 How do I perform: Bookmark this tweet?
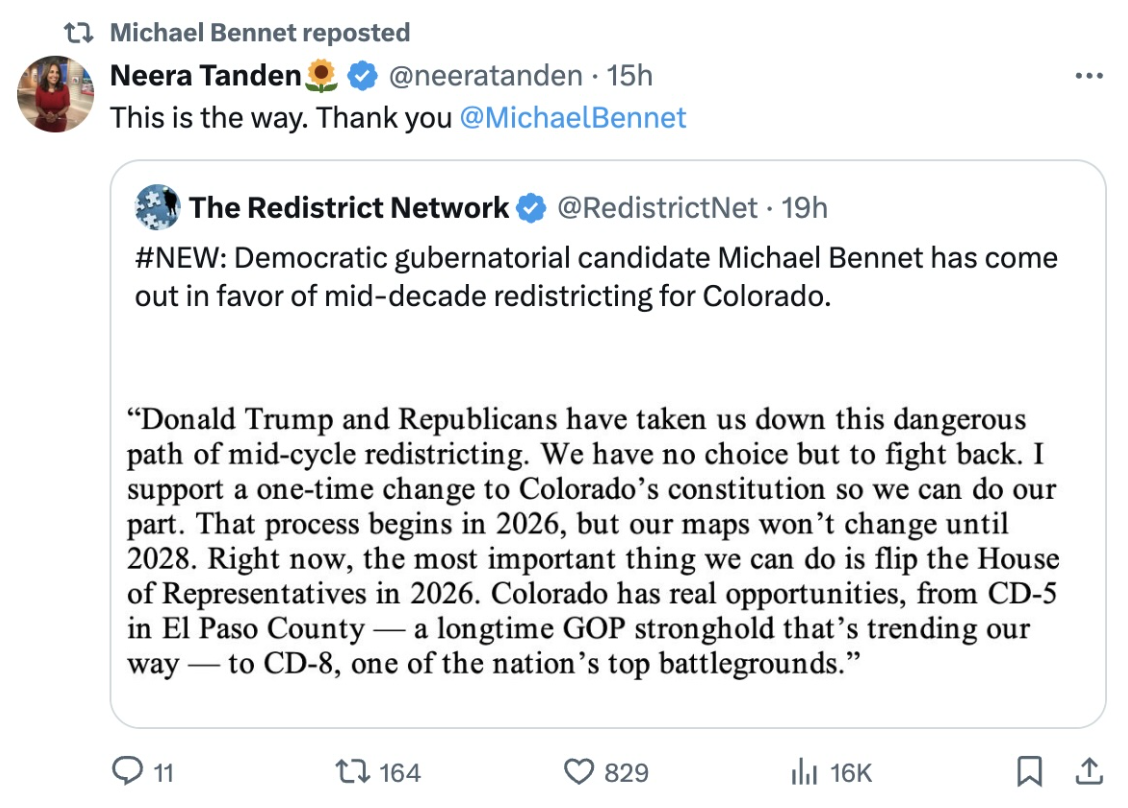(1030, 771)
